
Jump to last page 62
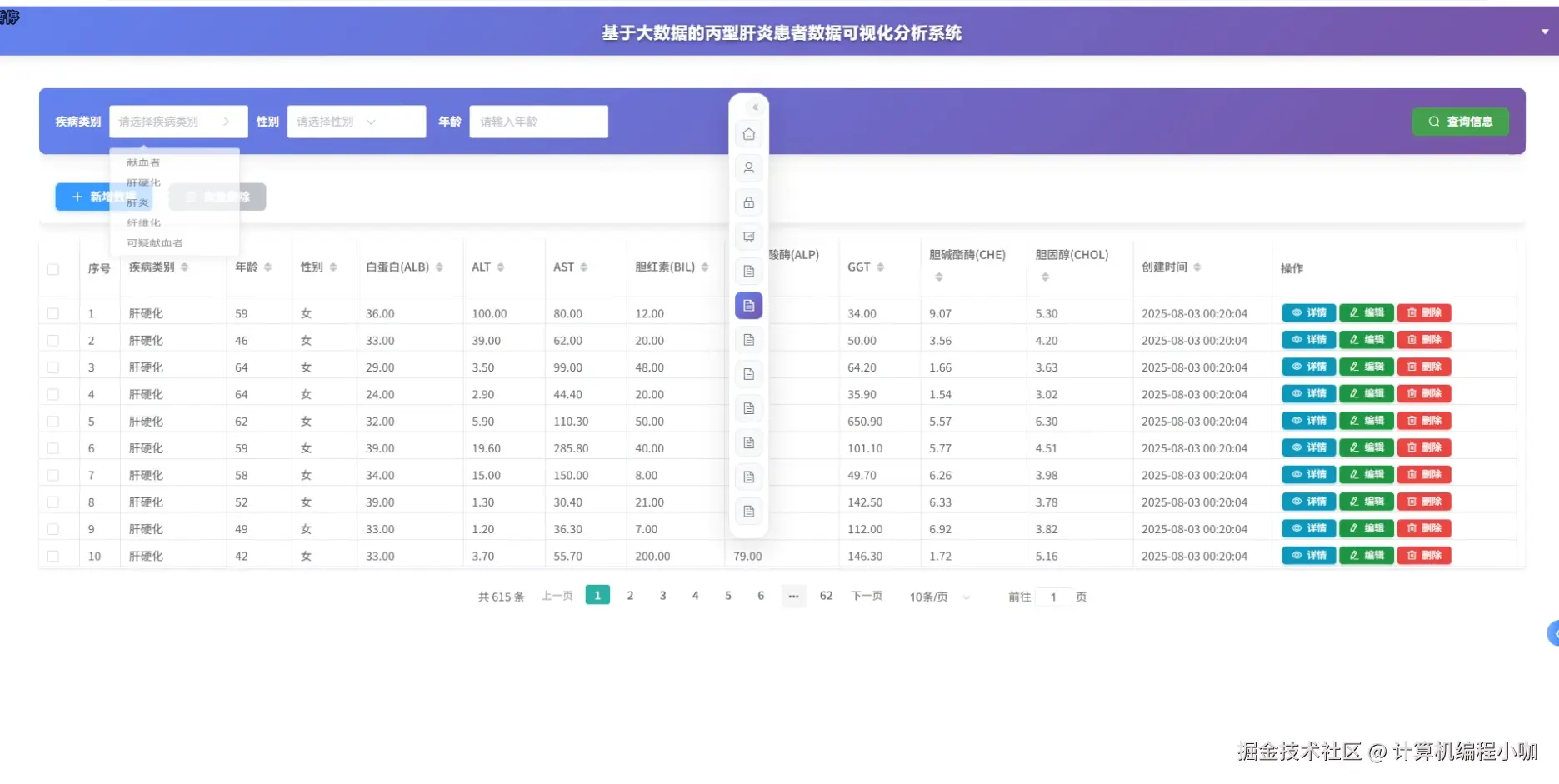pyautogui.click(x=826, y=596)
